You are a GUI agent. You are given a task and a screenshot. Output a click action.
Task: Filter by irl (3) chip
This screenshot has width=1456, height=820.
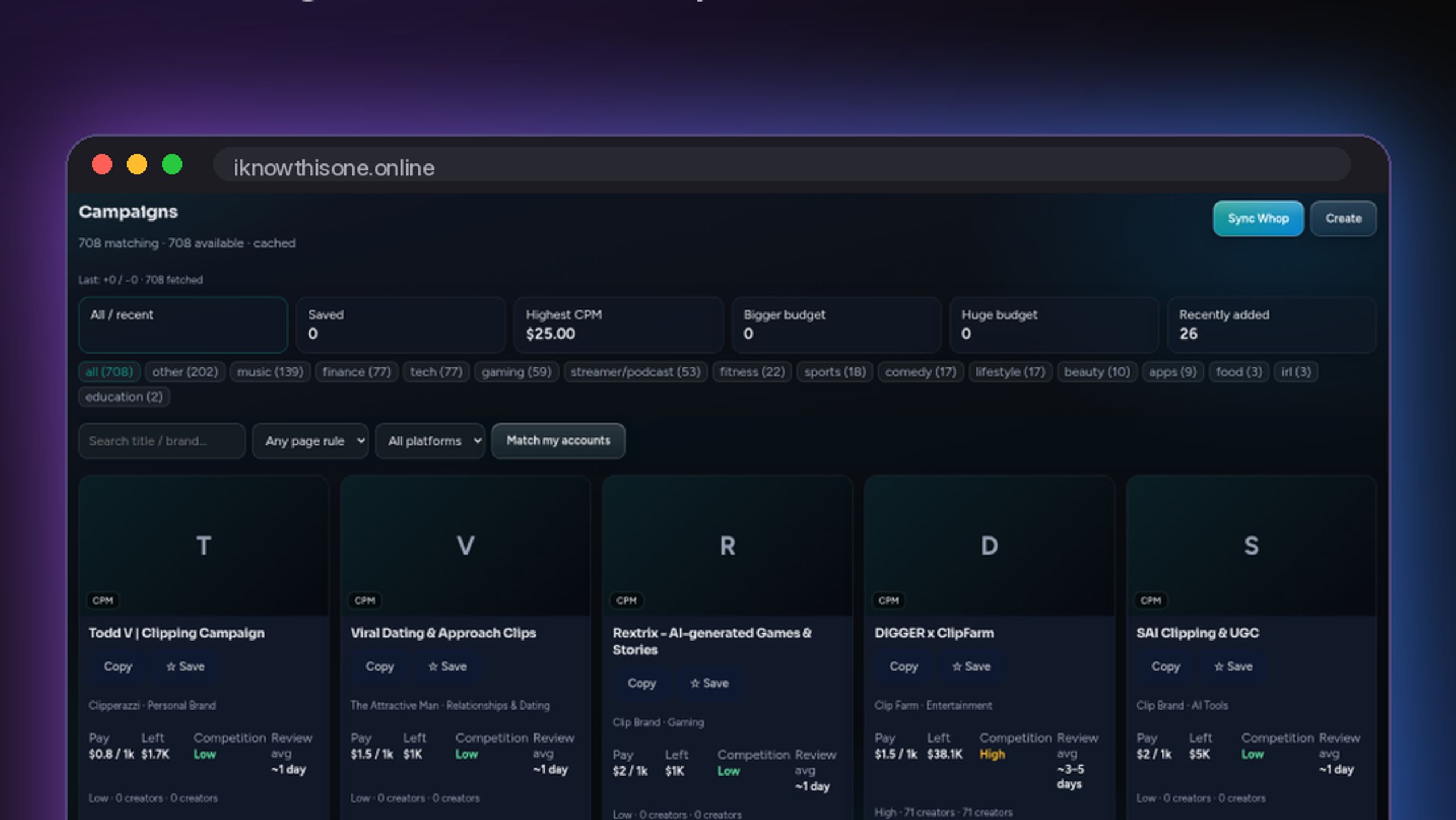pyautogui.click(x=1296, y=372)
